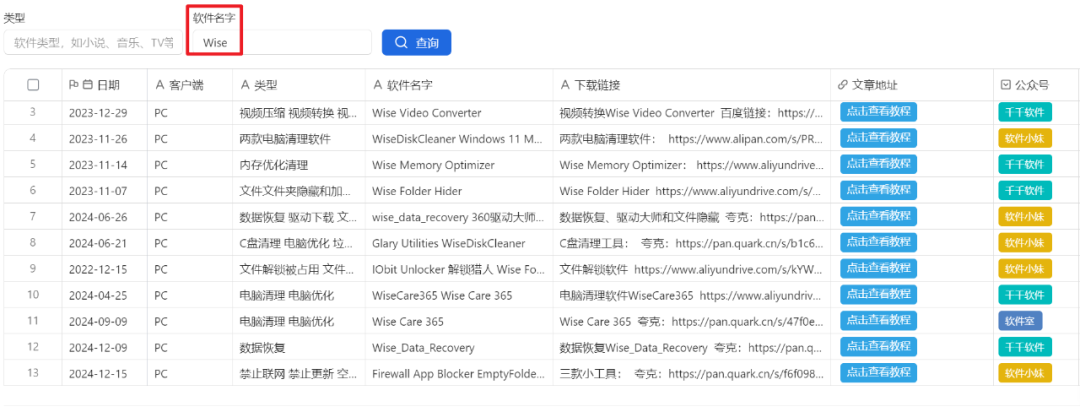This screenshot has height=412, width=1080.
Task: Open 点击查看教程 for IObit Unlocker row
Action: (x=878, y=269)
